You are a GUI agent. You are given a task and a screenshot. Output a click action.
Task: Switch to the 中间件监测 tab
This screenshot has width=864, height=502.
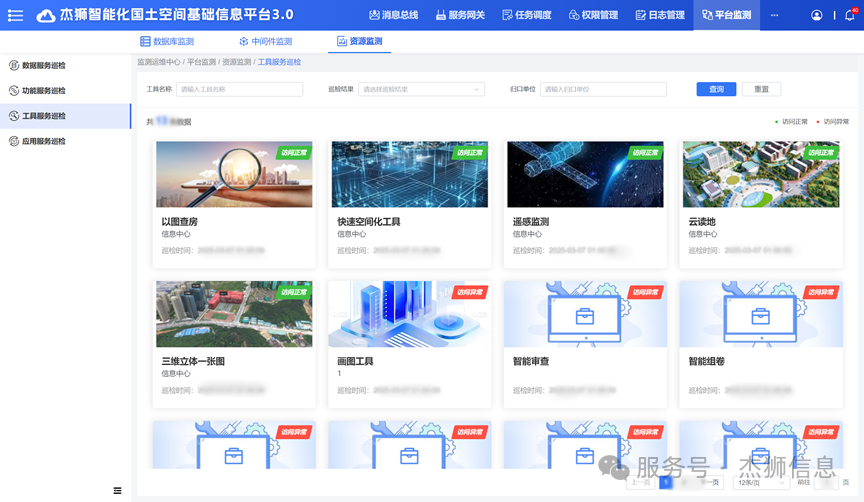(x=266, y=41)
